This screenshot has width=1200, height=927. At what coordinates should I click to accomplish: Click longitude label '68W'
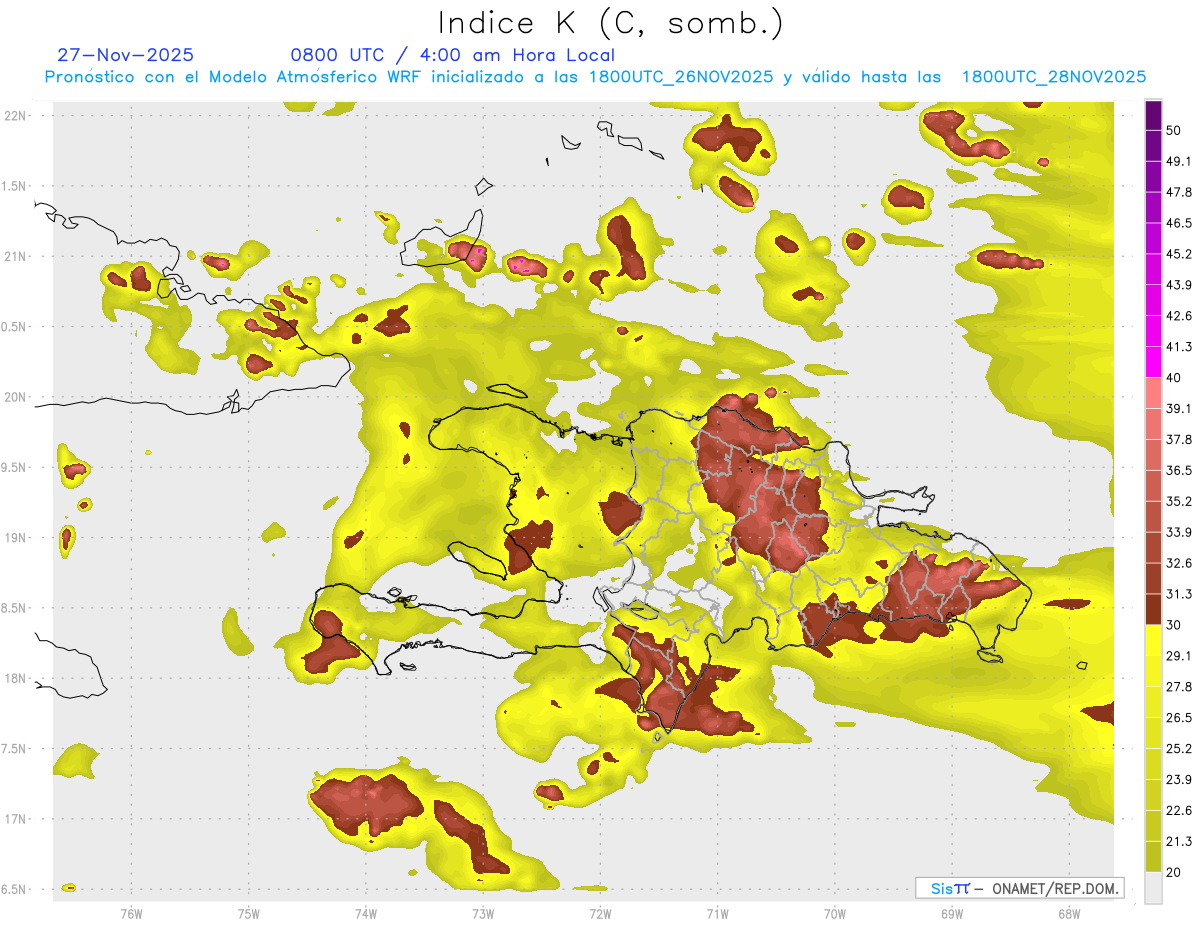(x=1069, y=914)
